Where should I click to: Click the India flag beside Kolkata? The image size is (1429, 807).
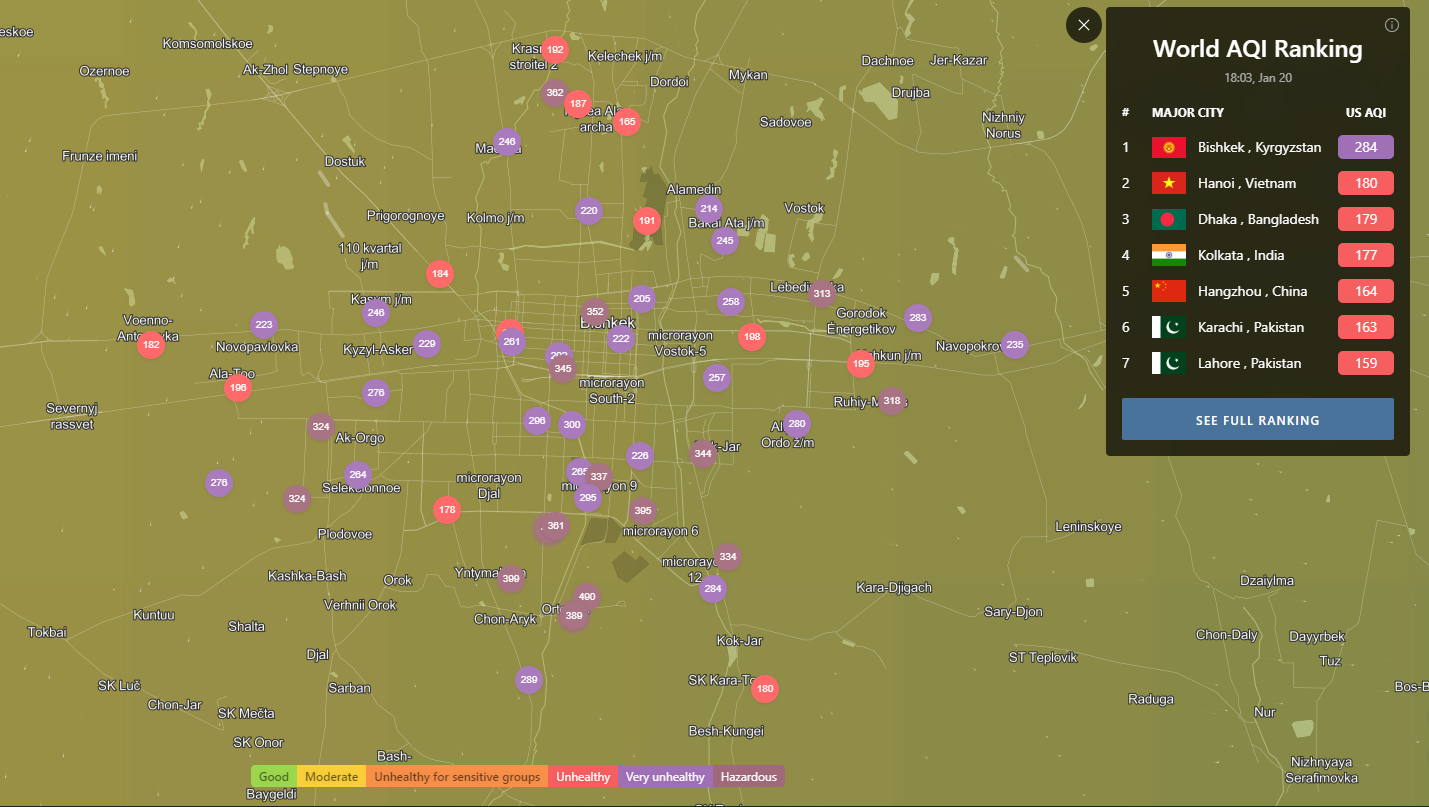pyautogui.click(x=1168, y=256)
